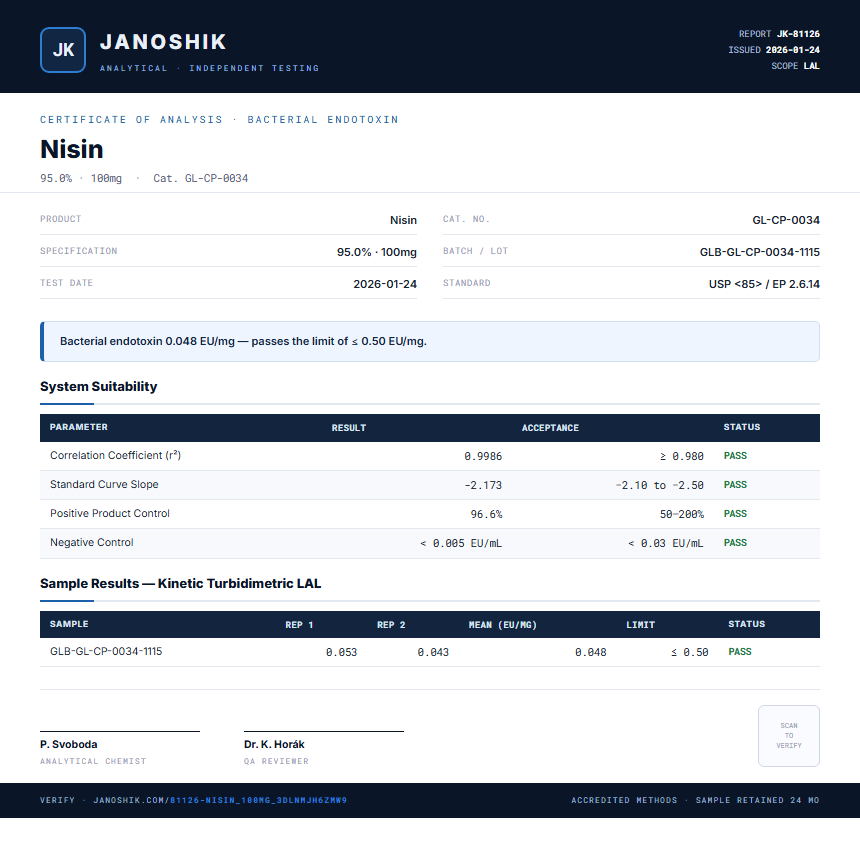This screenshot has width=860, height=846.
Task: Click standard value USP <85> / EP 2.6.14
Action: pos(764,284)
